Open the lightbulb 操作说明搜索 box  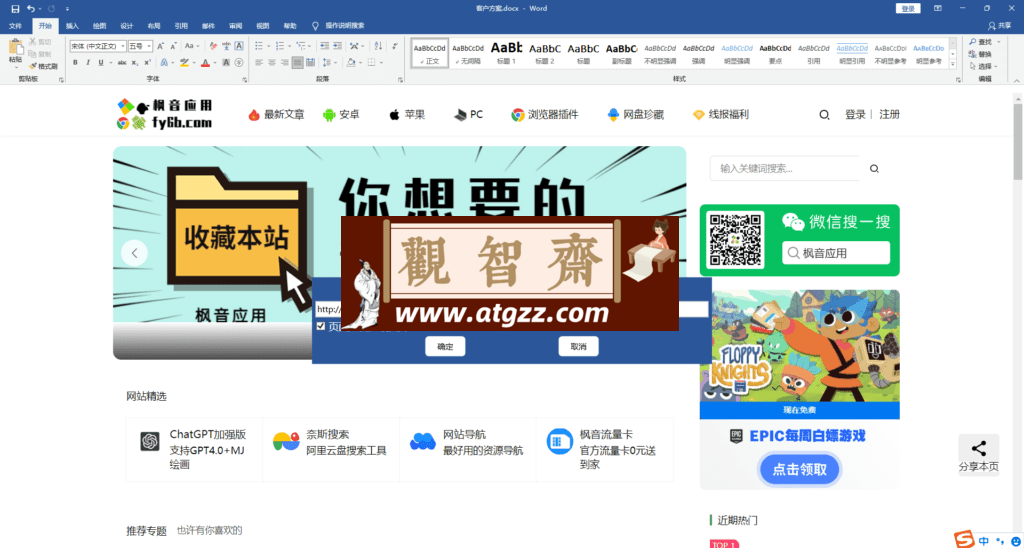point(339,26)
